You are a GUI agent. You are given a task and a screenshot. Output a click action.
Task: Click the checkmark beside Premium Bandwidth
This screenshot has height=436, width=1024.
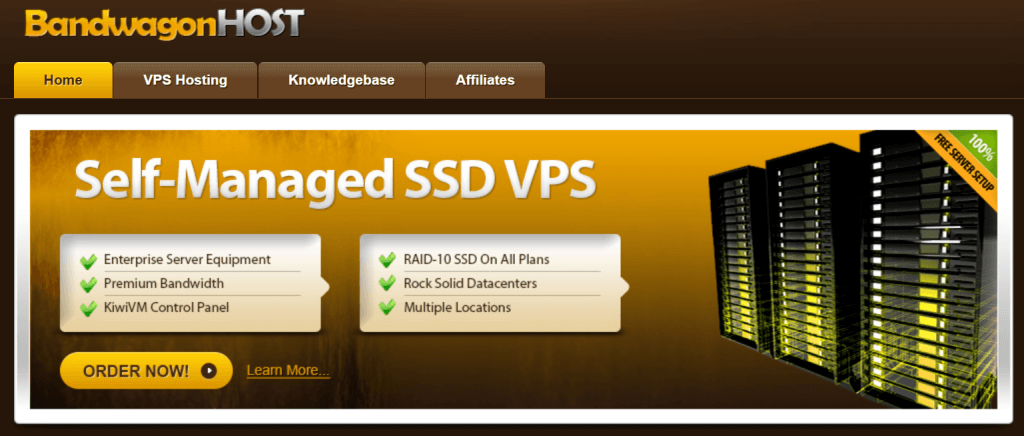coord(88,285)
